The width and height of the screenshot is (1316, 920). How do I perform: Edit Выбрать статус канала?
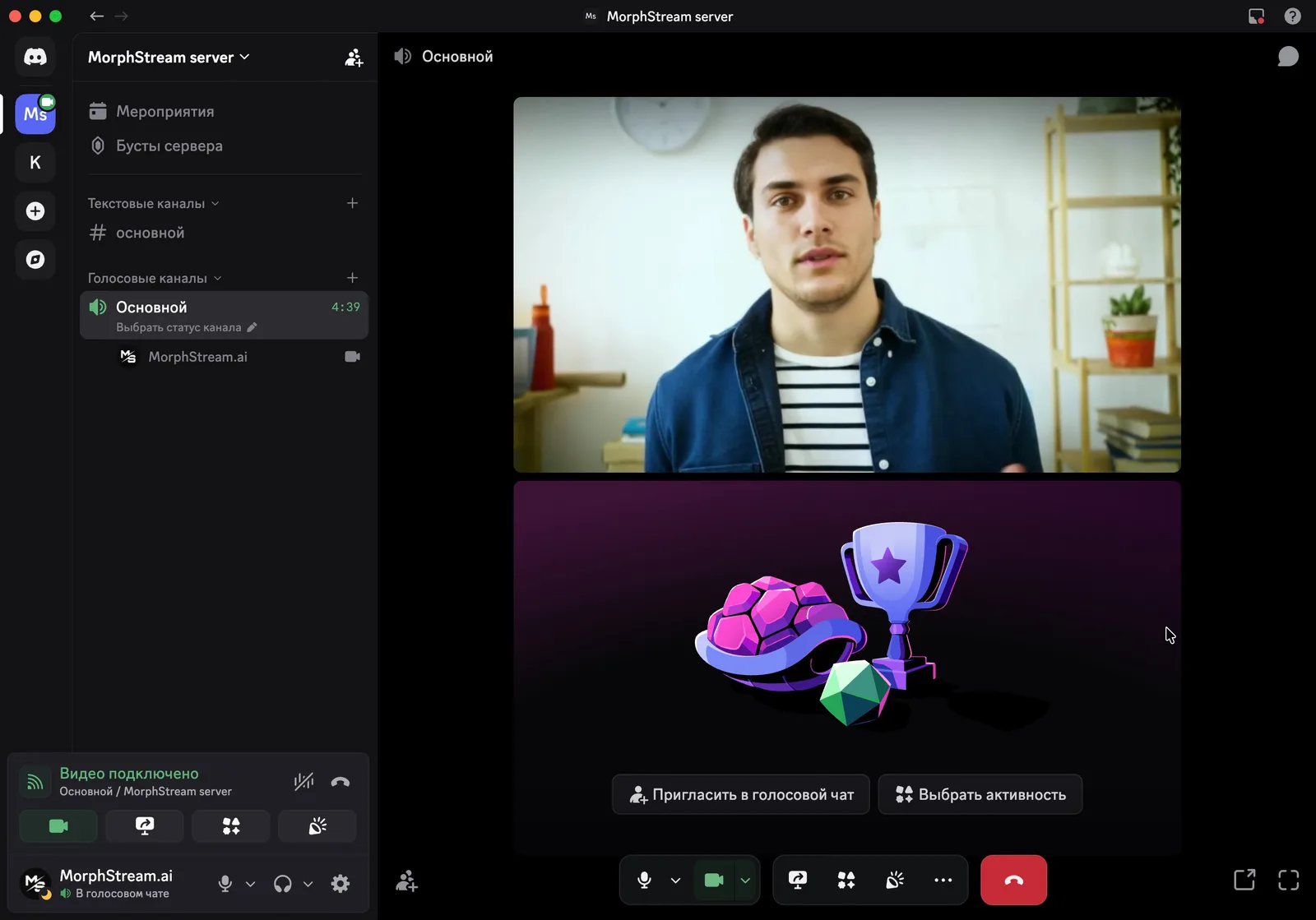pos(187,327)
